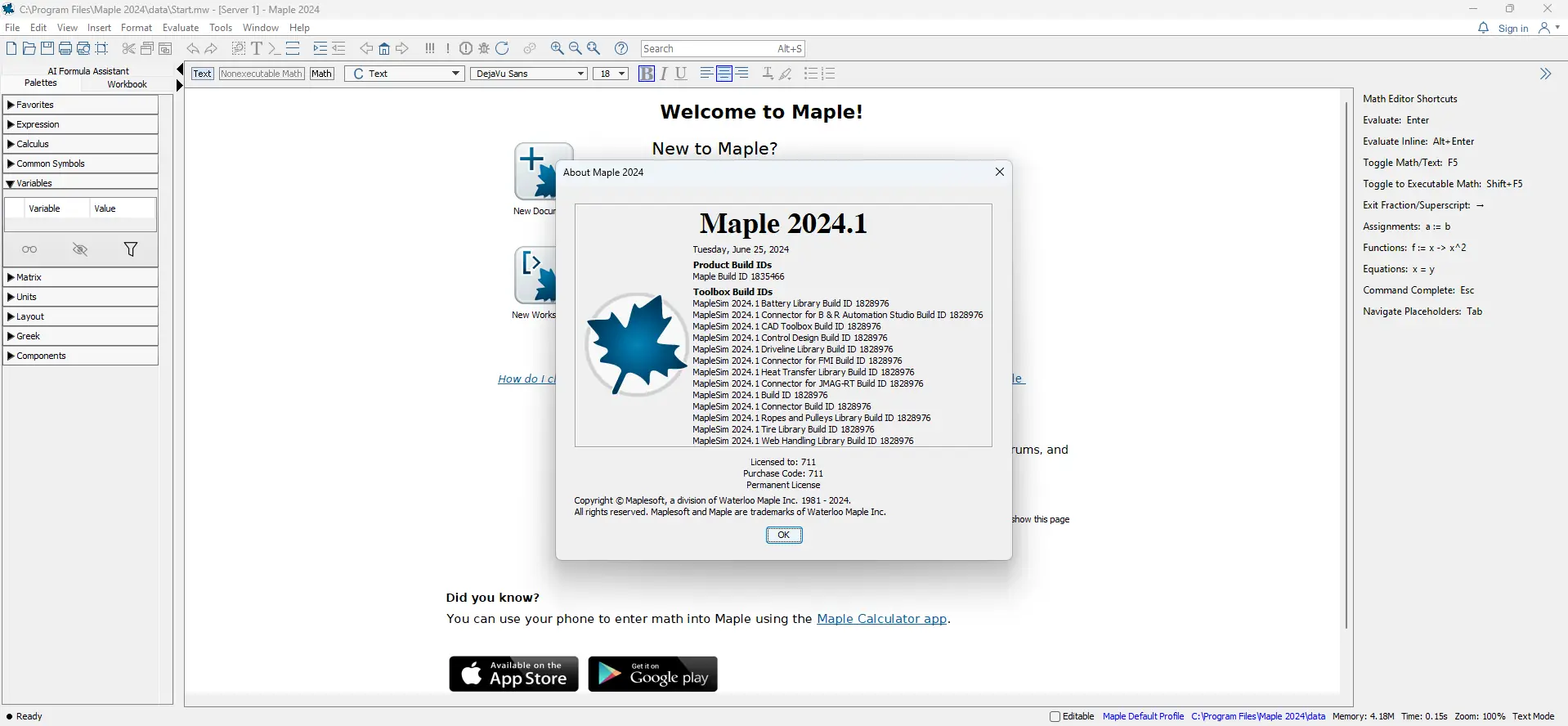Align text to the left
Image resolution: width=1568 pixels, height=726 pixels.
click(706, 74)
